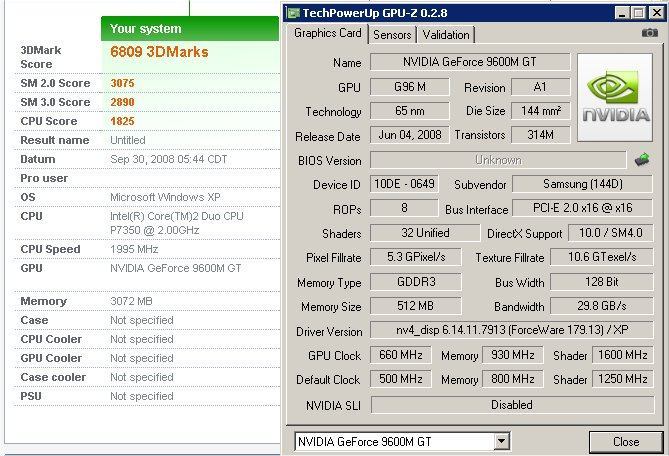Click the Pro user row label
Screen dimensions: 669x456
44,178
